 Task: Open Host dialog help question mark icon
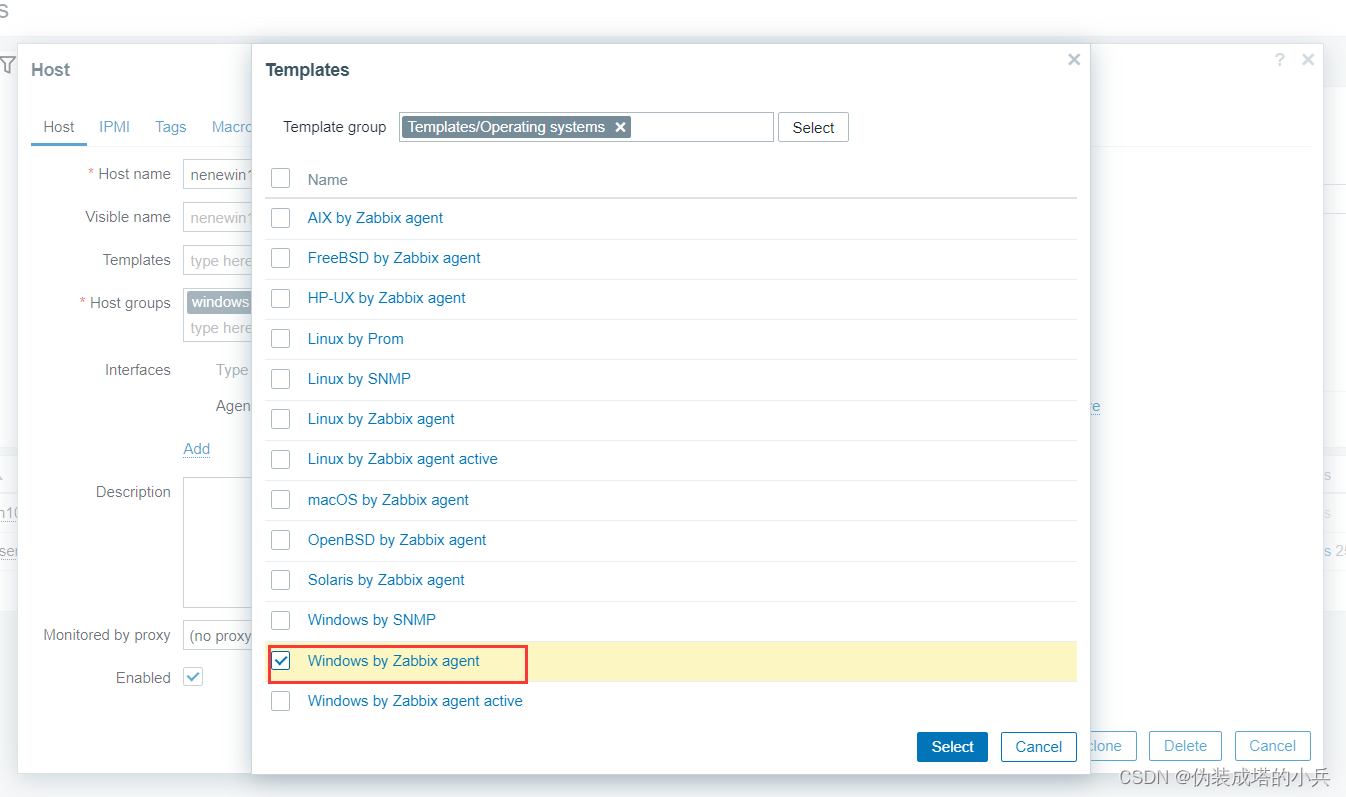(1279, 60)
